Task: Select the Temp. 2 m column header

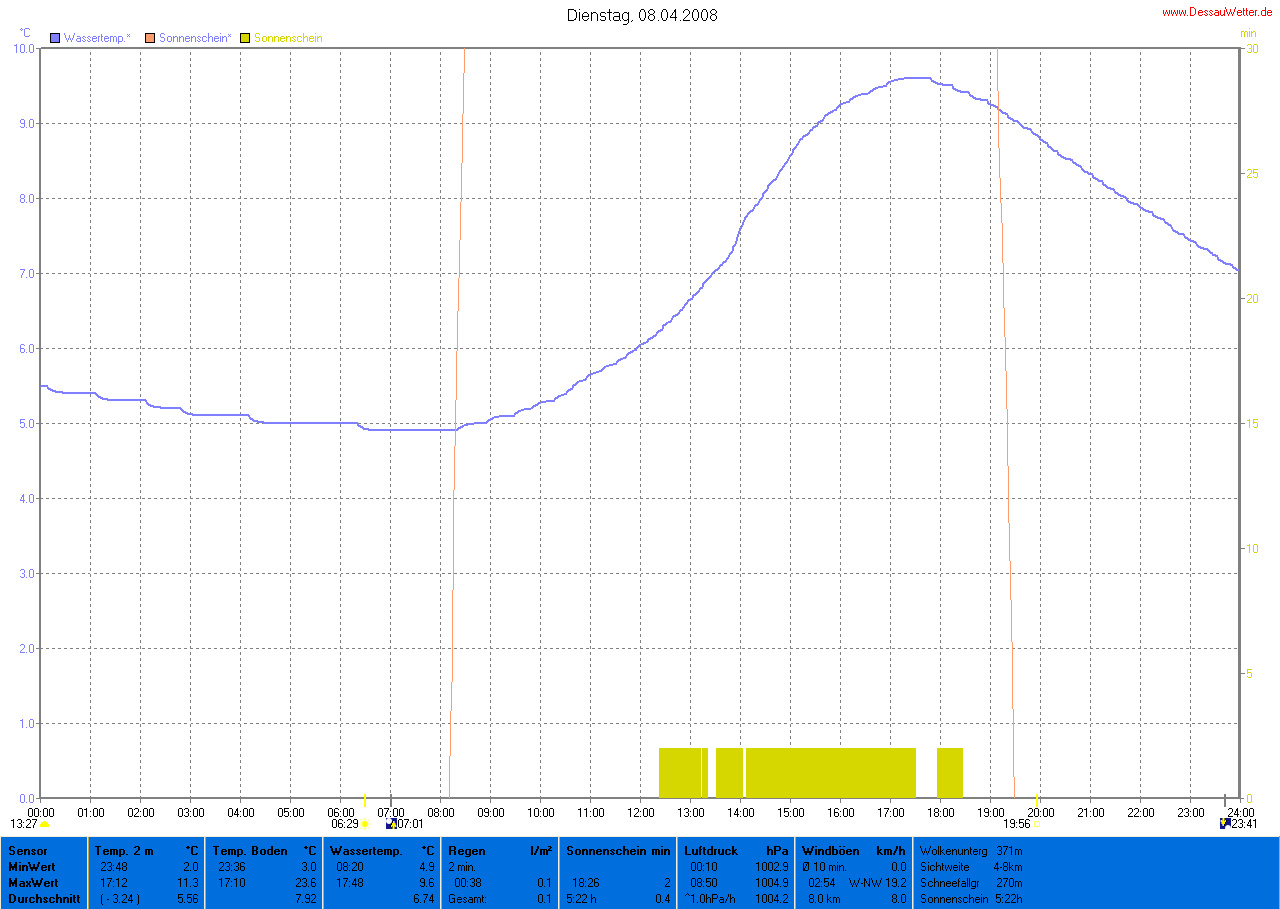Action: [x=124, y=851]
